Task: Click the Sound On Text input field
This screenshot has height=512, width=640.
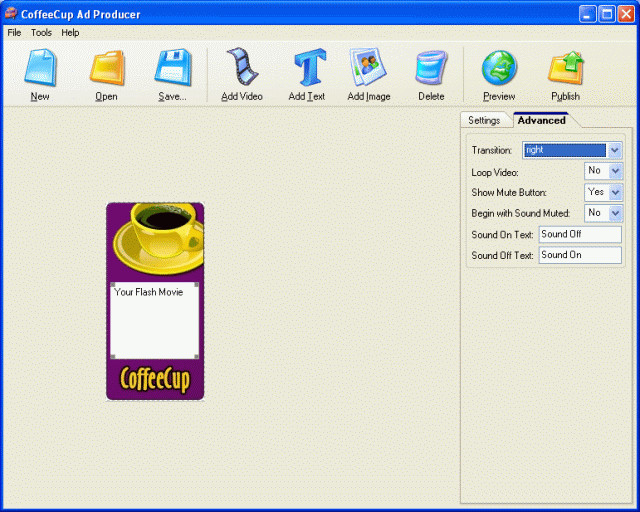Action: (x=580, y=234)
